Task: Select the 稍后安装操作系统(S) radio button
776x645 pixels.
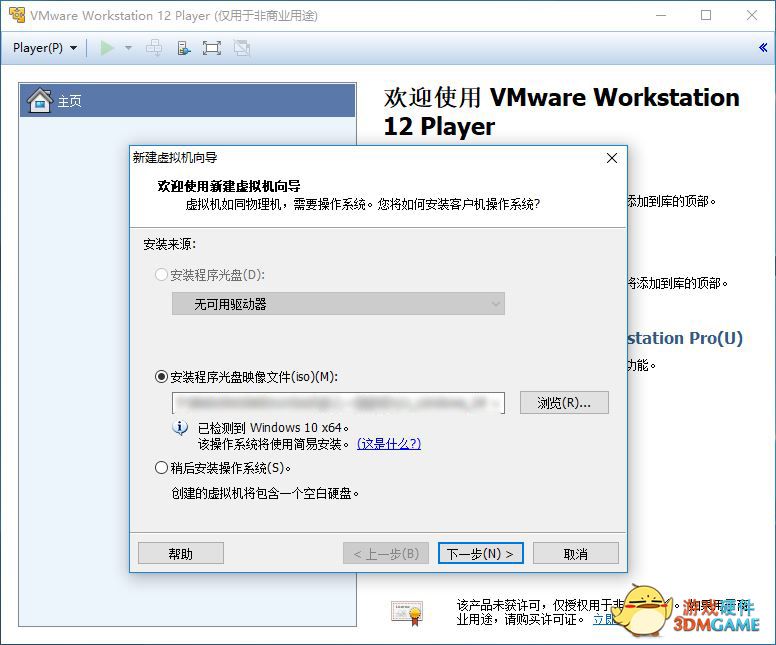Action: pyautogui.click(x=161, y=467)
